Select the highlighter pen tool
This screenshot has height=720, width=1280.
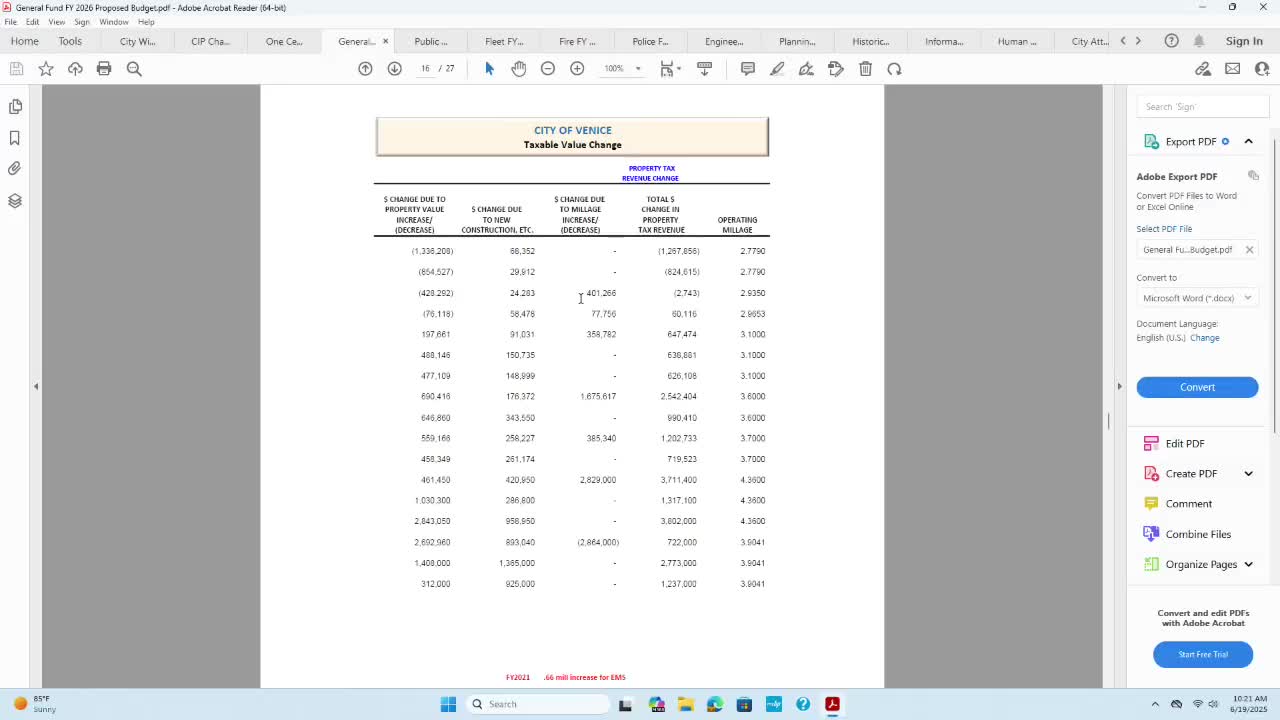(777, 68)
